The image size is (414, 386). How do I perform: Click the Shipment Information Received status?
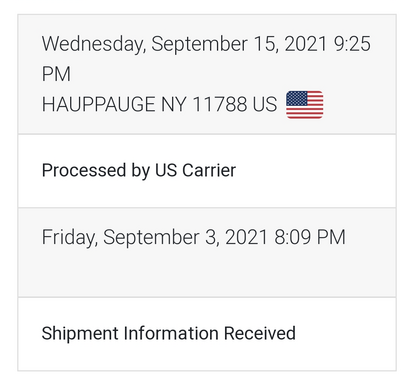(x=168, y=333)
